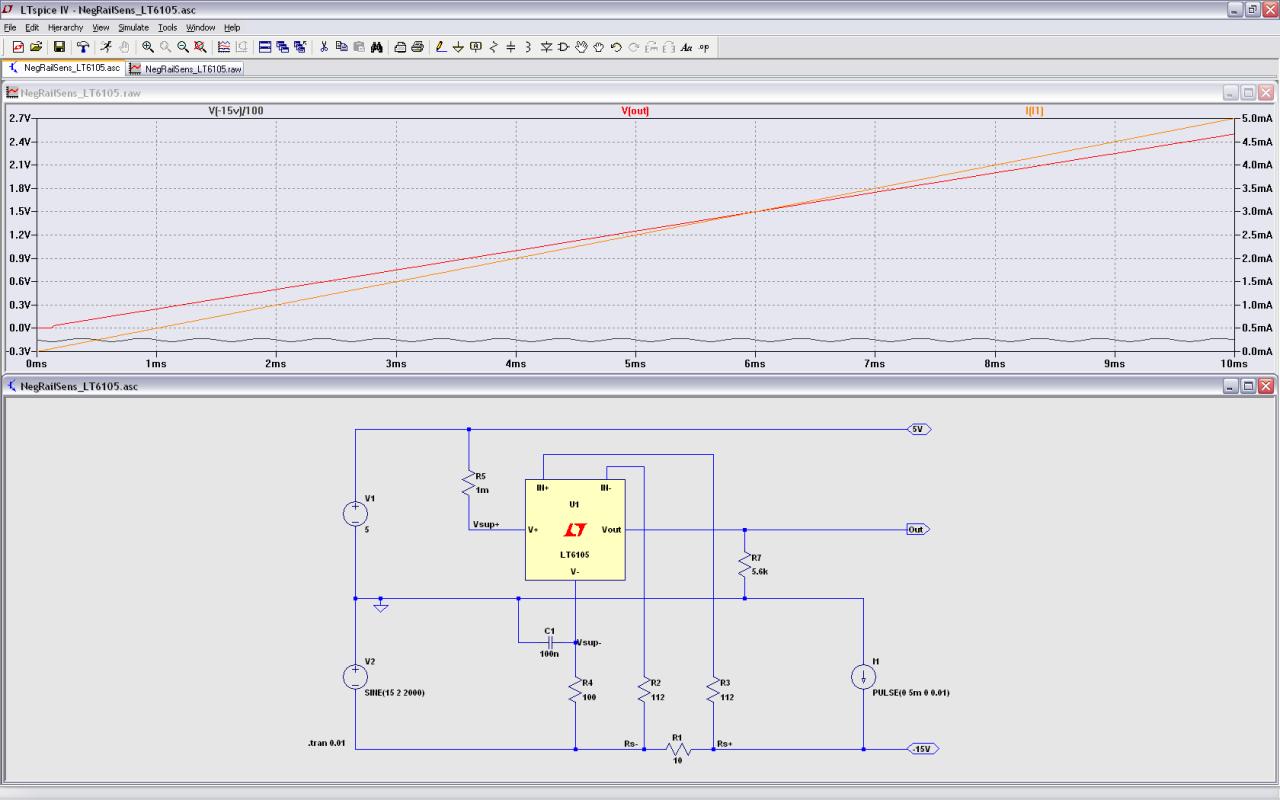Open Find with the binoculars icon
The image size is (1280, 800).
(377, 47)
